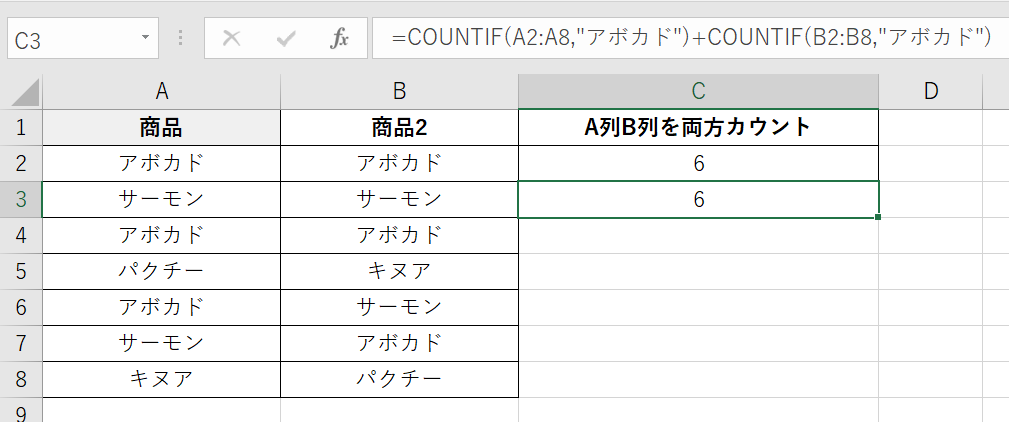1009x422 pixels.
Task: Click inside the Name Box showing C3
Action: click(70, 40)
